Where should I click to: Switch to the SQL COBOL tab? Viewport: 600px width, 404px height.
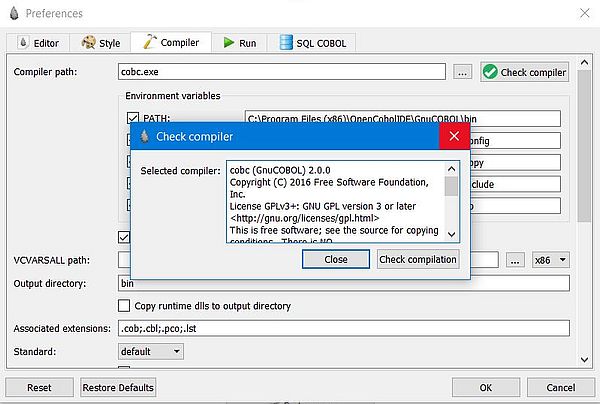(312, 43)
